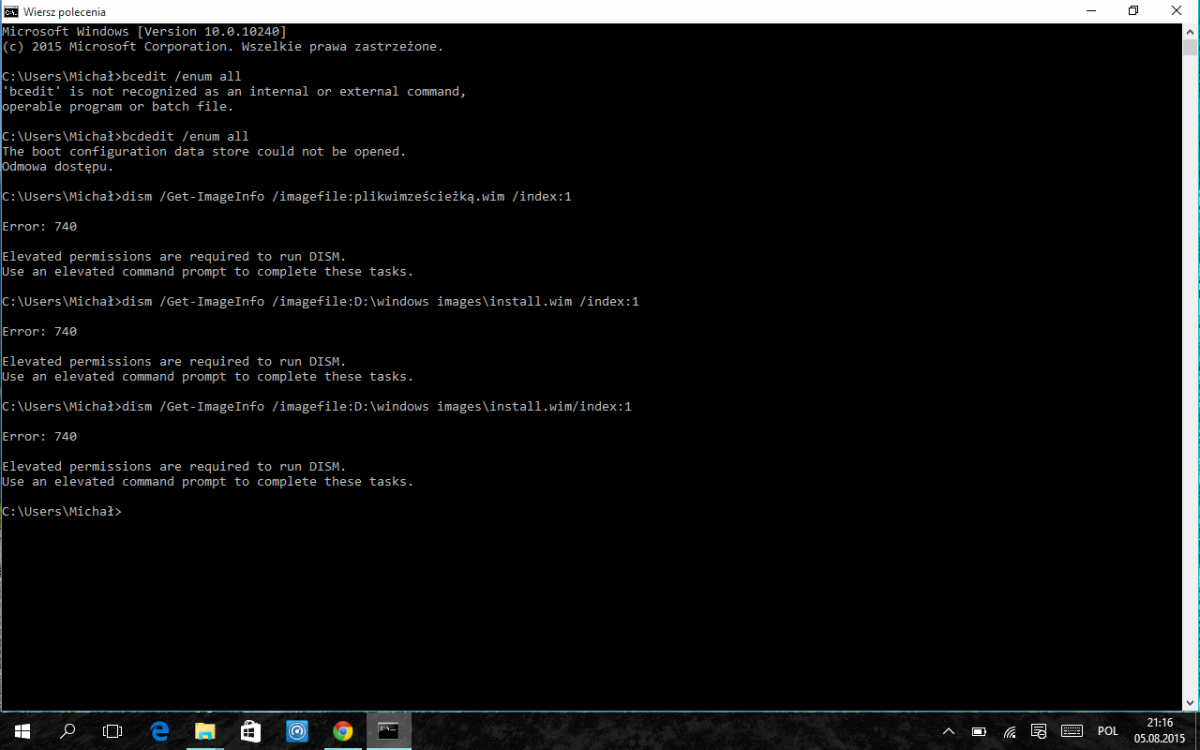Close the Command Prompt window

(1178, 11)
